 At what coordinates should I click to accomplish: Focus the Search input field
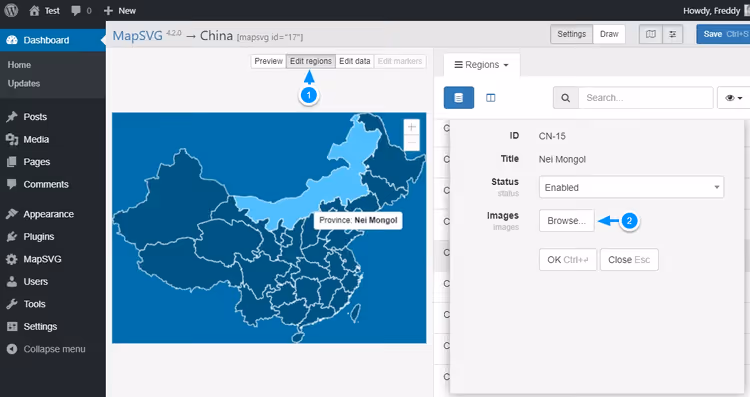(x=645, y=98)
